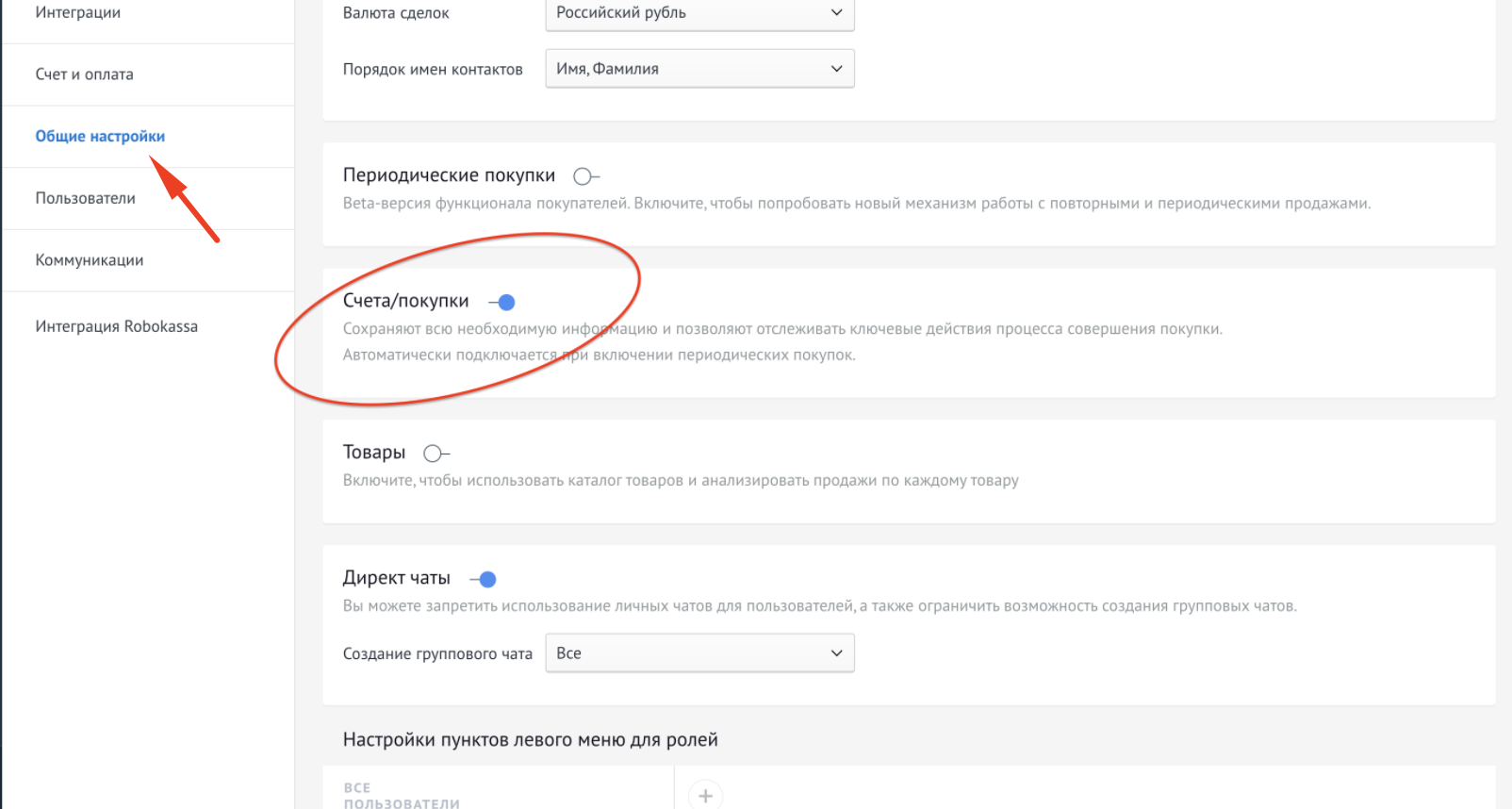The image size is (1512, 809).
Task: Open the Счет и оплата section
Action: click(85, 74)
